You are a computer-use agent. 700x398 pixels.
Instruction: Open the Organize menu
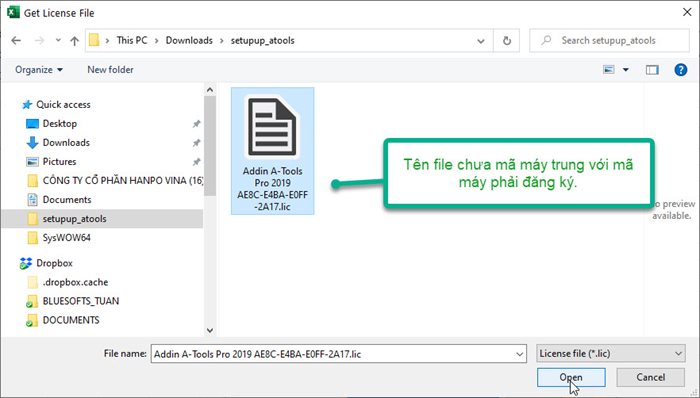pos(39,70)
